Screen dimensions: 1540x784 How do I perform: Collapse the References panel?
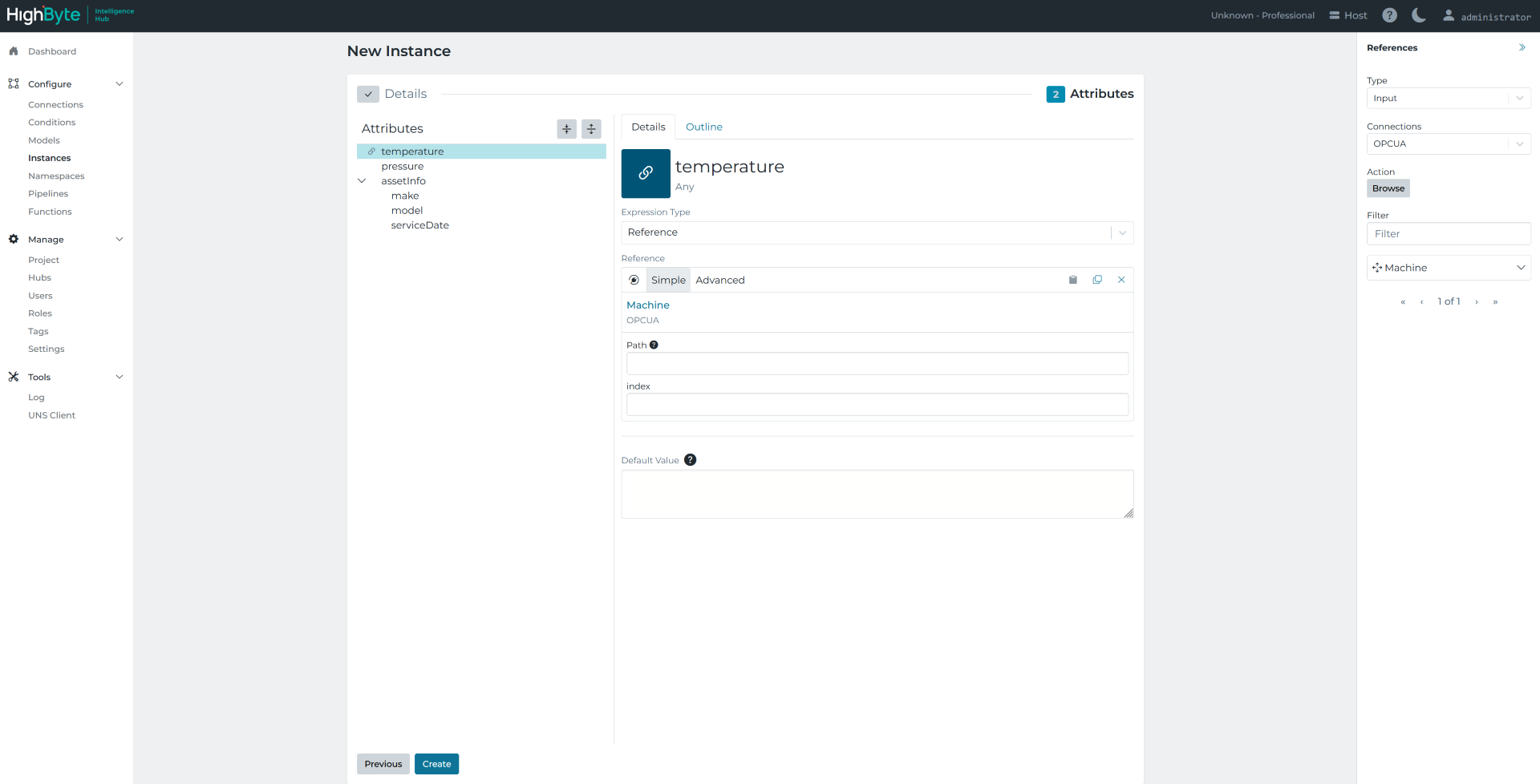point(1522,48)
